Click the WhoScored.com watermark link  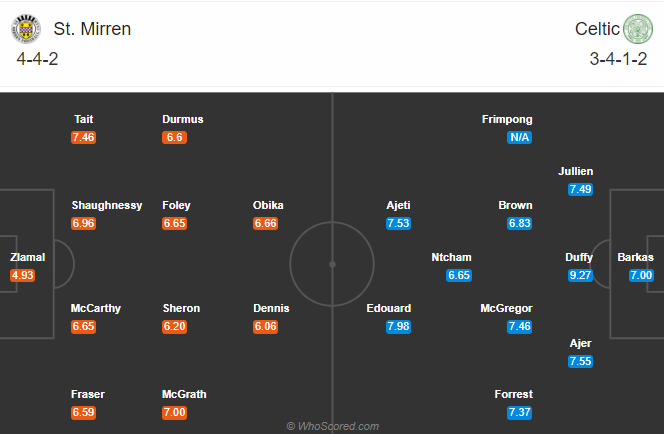pos(332,426)
